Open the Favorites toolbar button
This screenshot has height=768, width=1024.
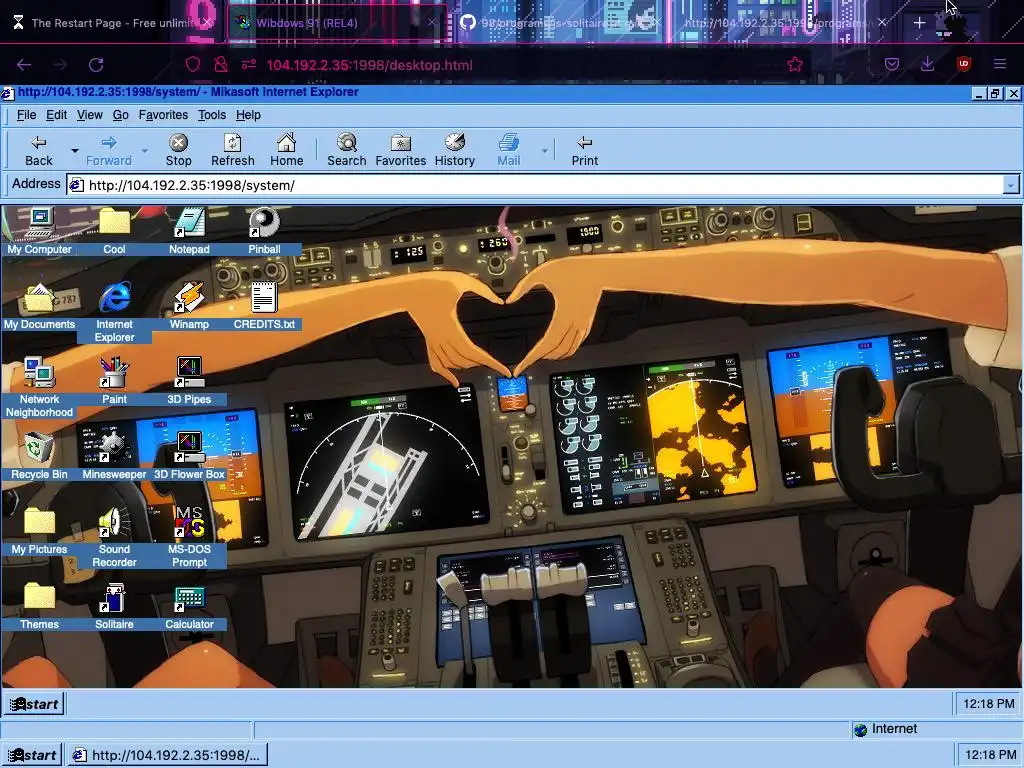400,151
